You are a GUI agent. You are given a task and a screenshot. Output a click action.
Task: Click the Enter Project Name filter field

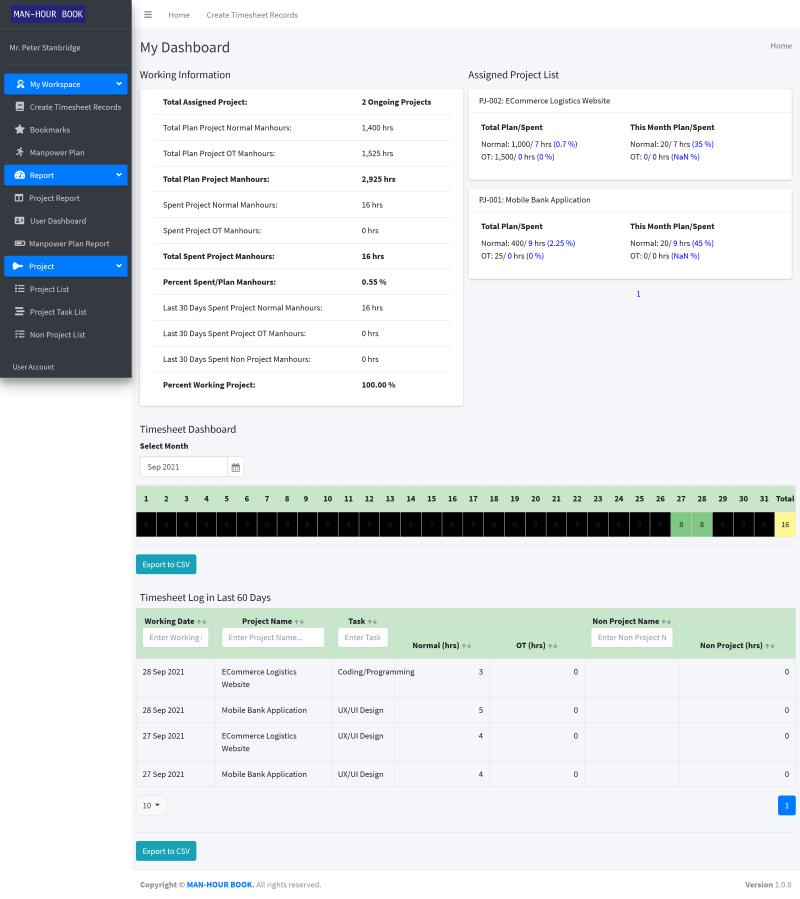tap(273, 637)
